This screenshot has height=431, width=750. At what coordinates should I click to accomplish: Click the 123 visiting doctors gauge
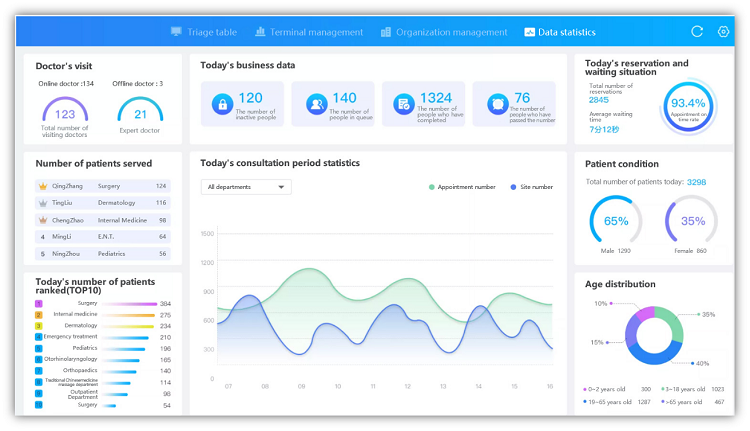[x=65, y=110]
